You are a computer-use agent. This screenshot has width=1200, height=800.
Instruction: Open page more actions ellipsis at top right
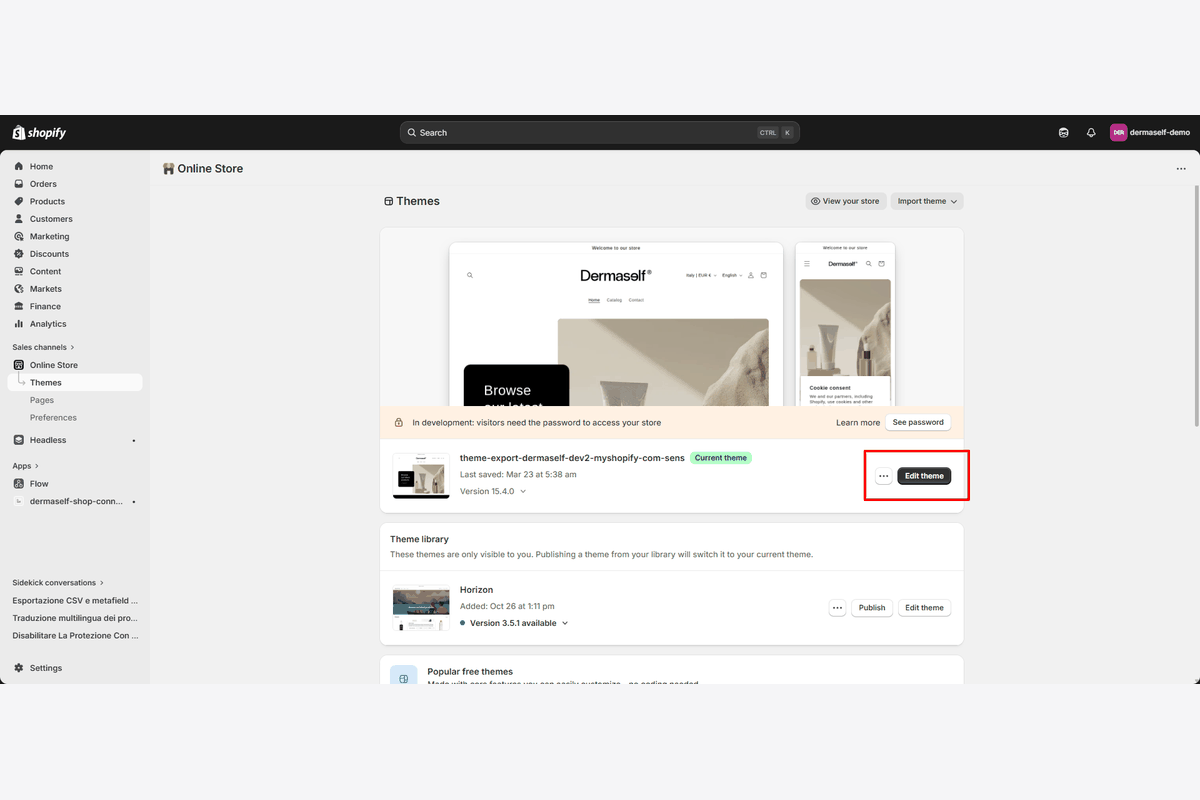(1181, 169)
